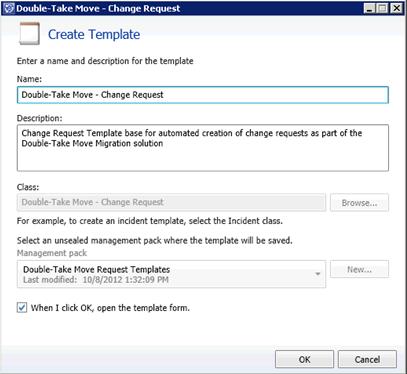The width and height of the screenshot is (407, 374).
Task: Focus the Name text field
Action: click(203, 95)
